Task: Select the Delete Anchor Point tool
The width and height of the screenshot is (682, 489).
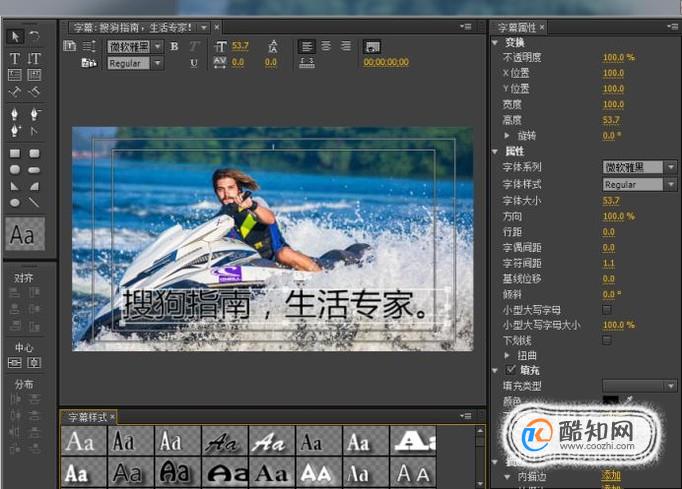Action: [34, 114]
